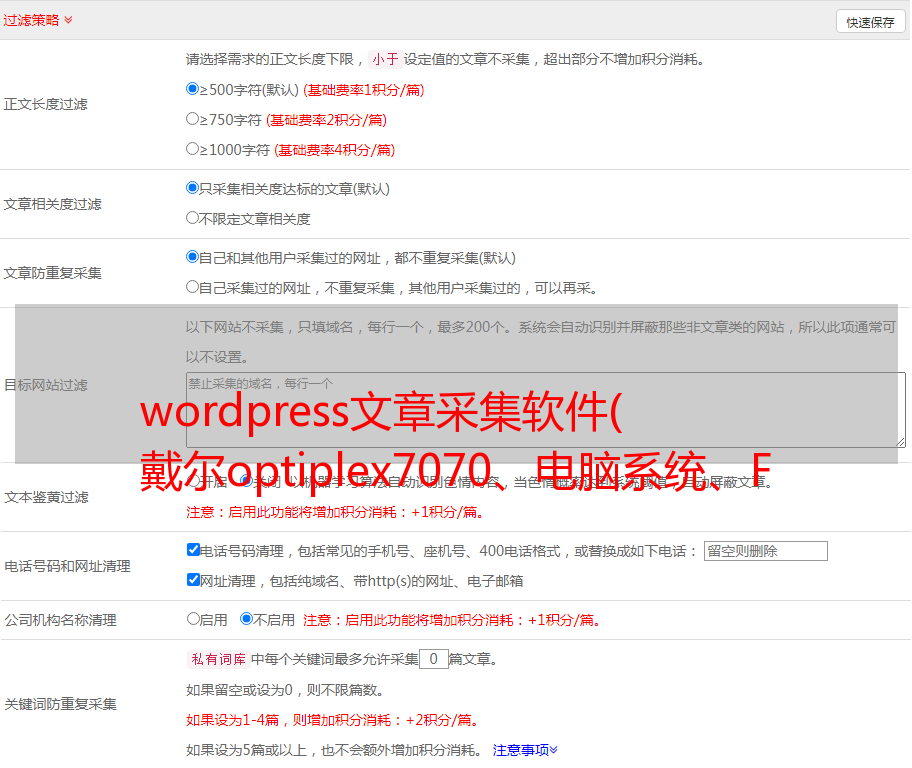Click the 电话号码和网址清理 row label

67,566
